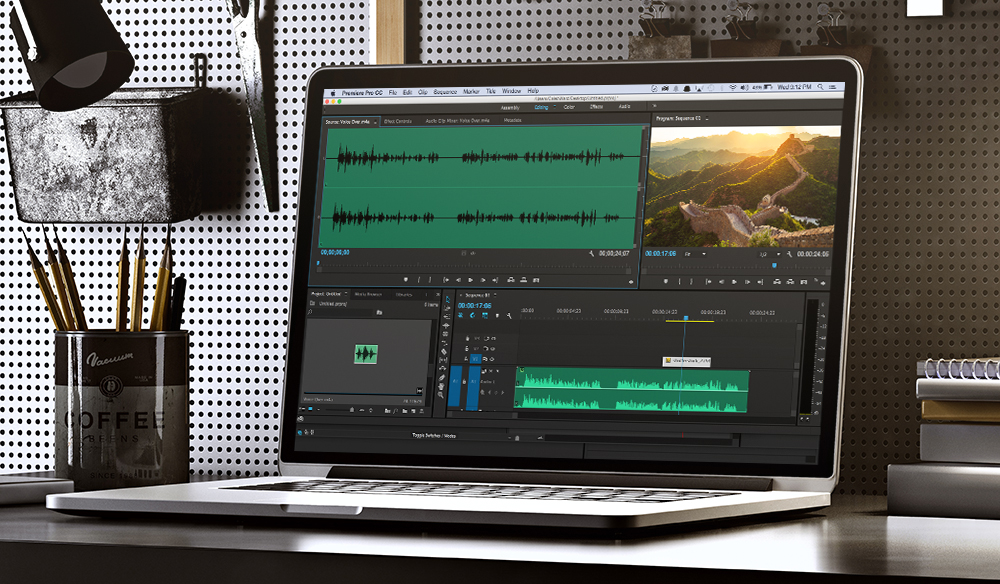This screenshot has width=1000, height=584.
Task: Expand Project panel tab overflow chevrons
Action: [438, 295]
